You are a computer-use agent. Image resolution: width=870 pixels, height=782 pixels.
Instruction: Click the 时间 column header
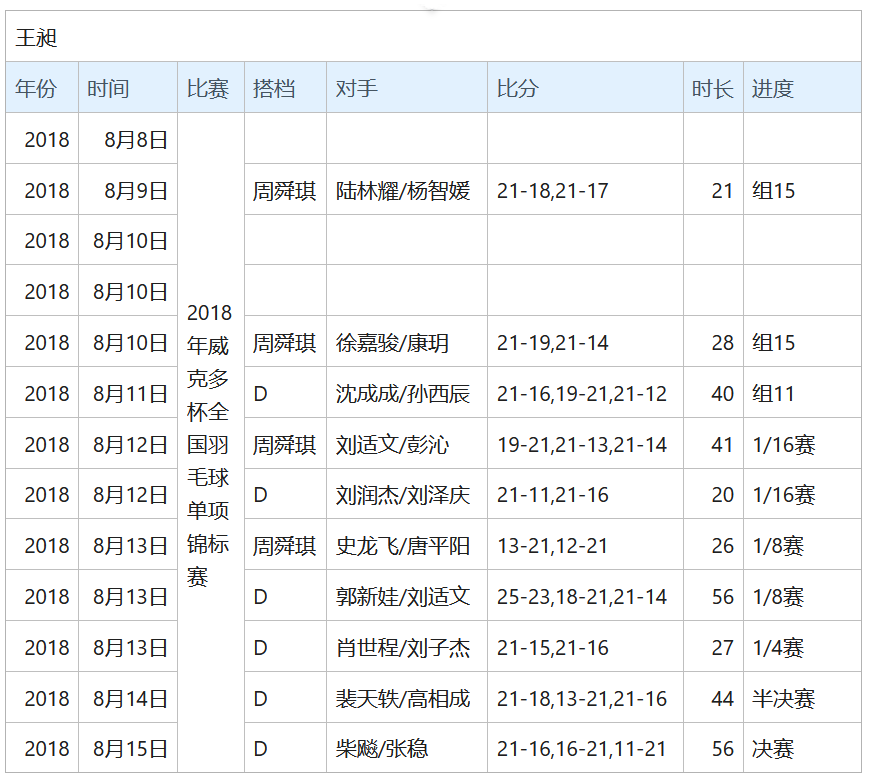pyautogui.click(x=108, y=88)
